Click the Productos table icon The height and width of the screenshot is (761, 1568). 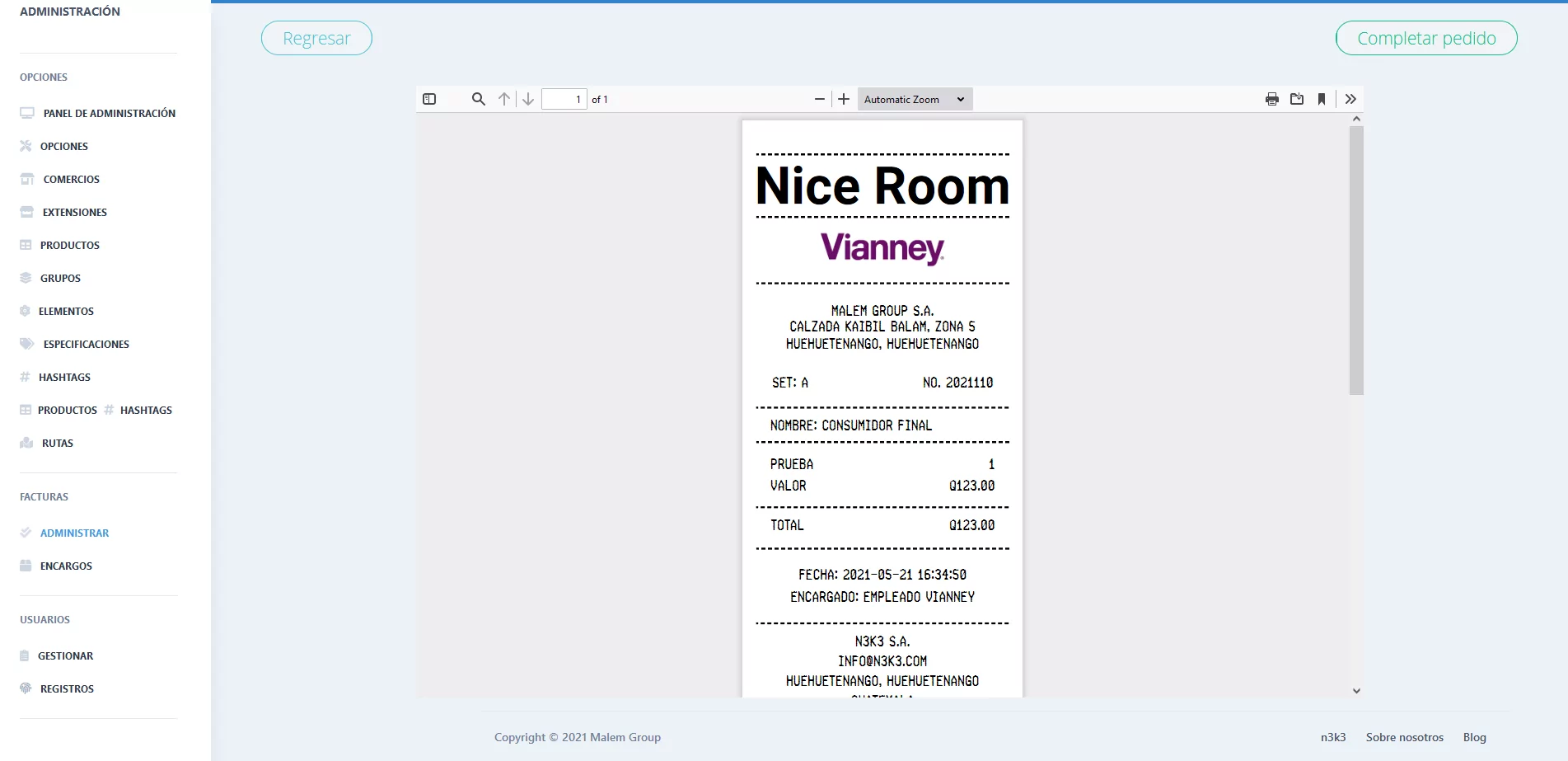(x=26, y=245)
